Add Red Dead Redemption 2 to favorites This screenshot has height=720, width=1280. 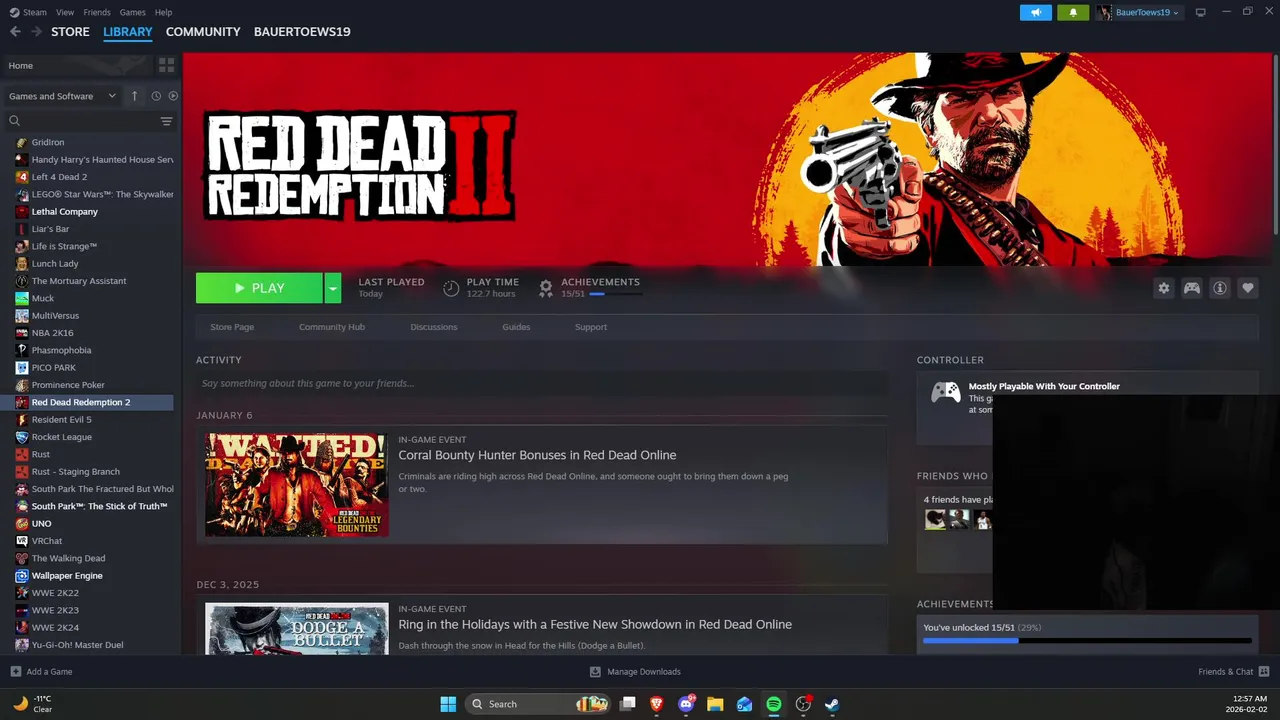click(1248, 288)
